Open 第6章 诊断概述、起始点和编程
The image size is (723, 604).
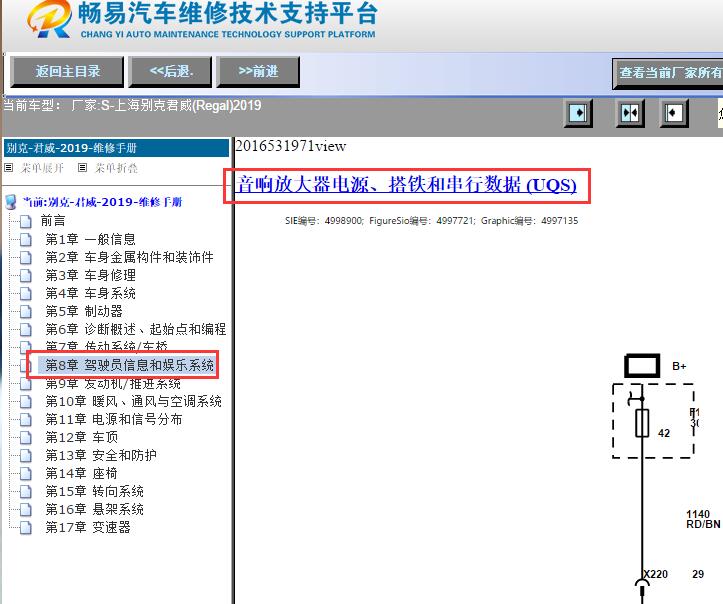[136, 329]
